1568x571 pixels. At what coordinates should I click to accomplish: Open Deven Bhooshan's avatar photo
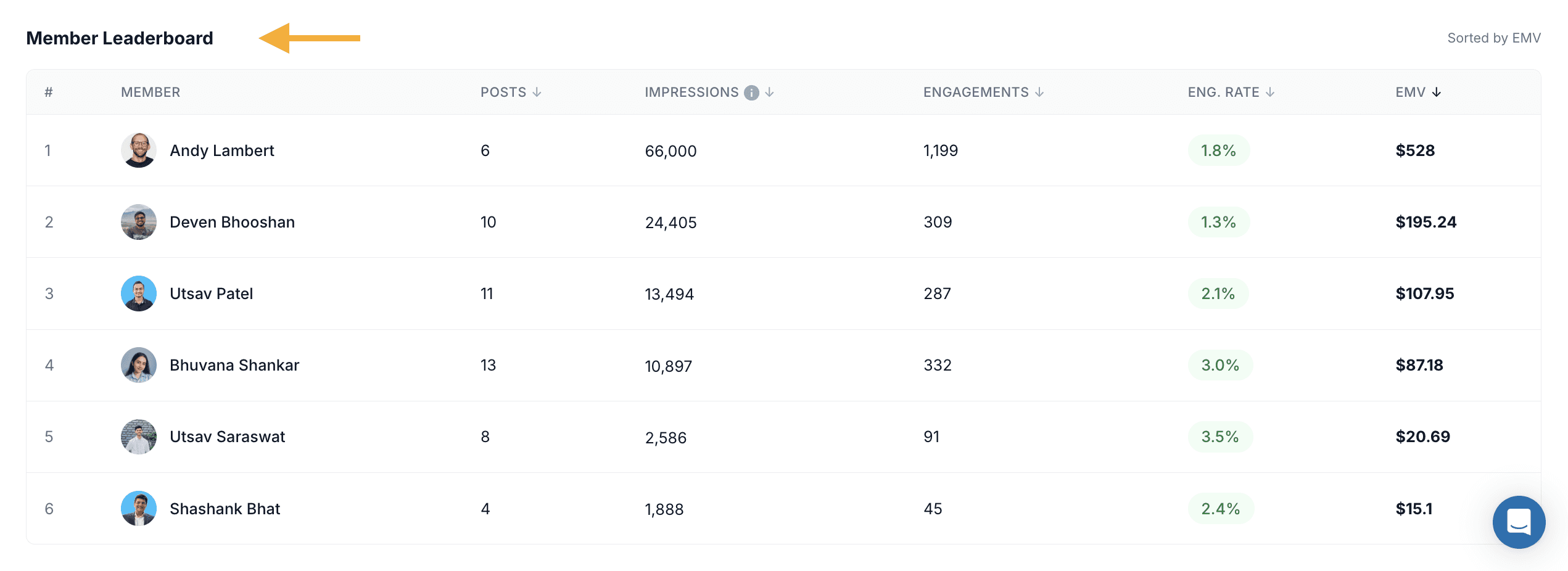pos(139,222)
